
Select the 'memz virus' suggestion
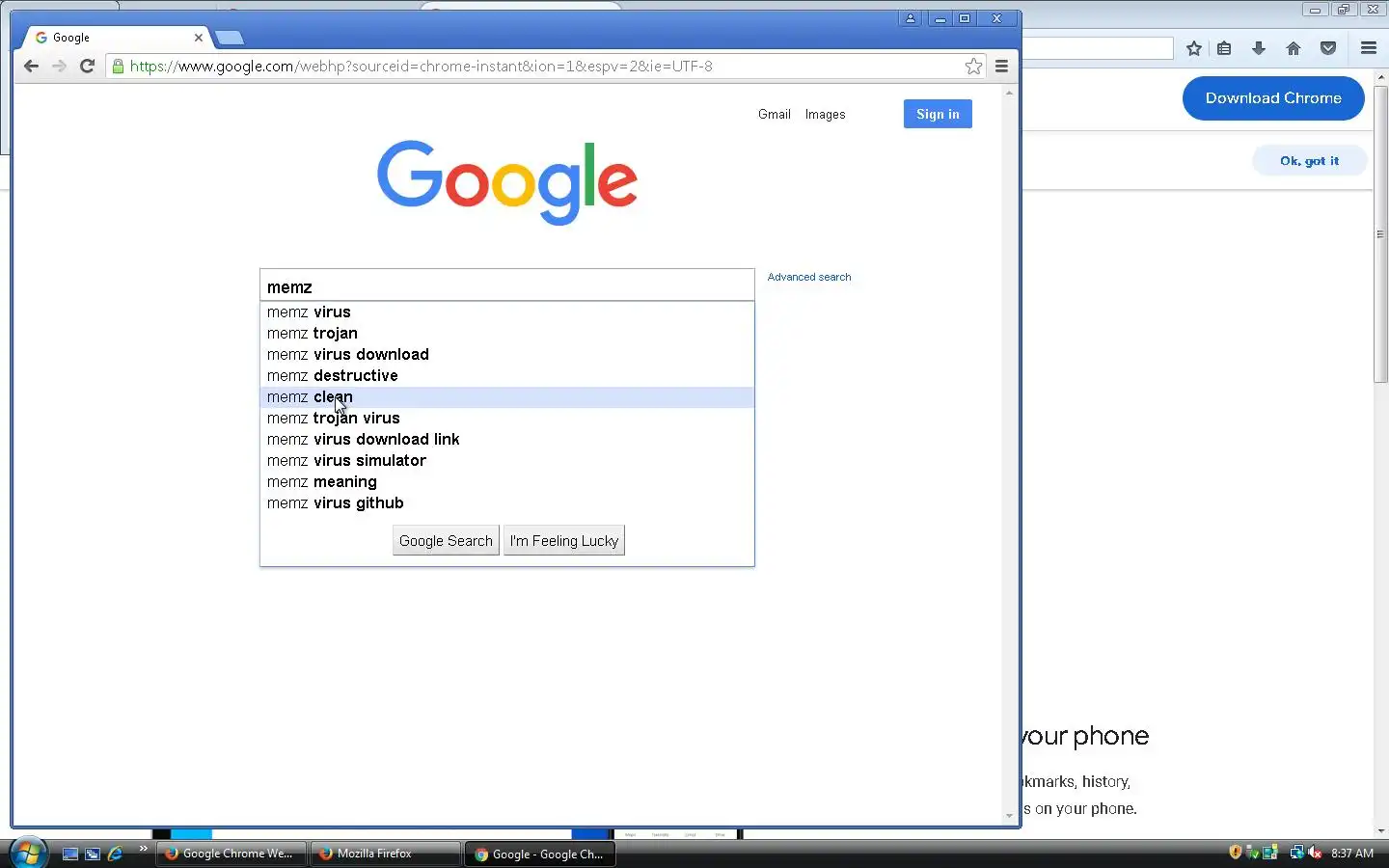[x=507, y=312]
